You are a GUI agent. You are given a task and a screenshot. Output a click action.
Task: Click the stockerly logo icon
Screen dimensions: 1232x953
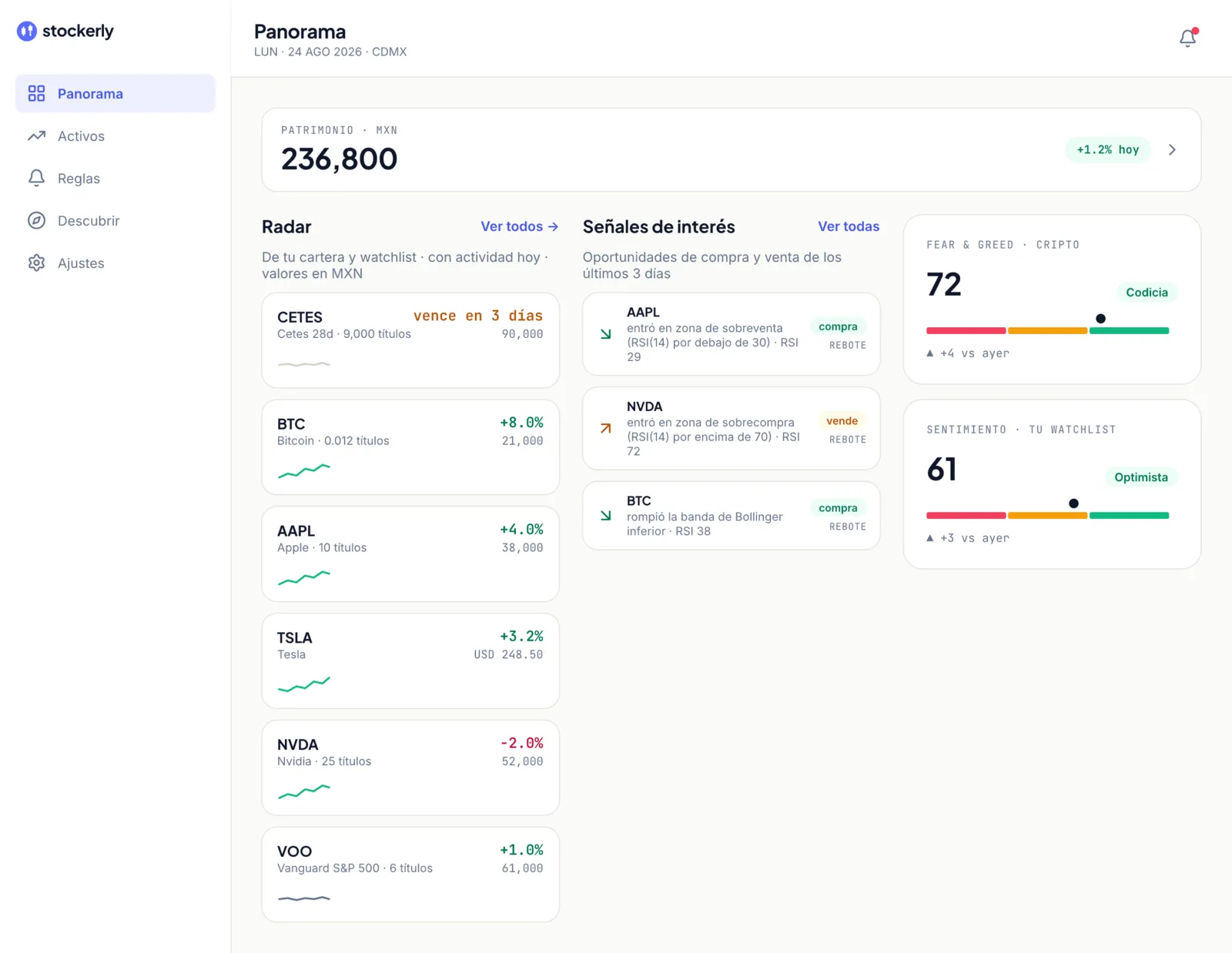click(27, 31)
